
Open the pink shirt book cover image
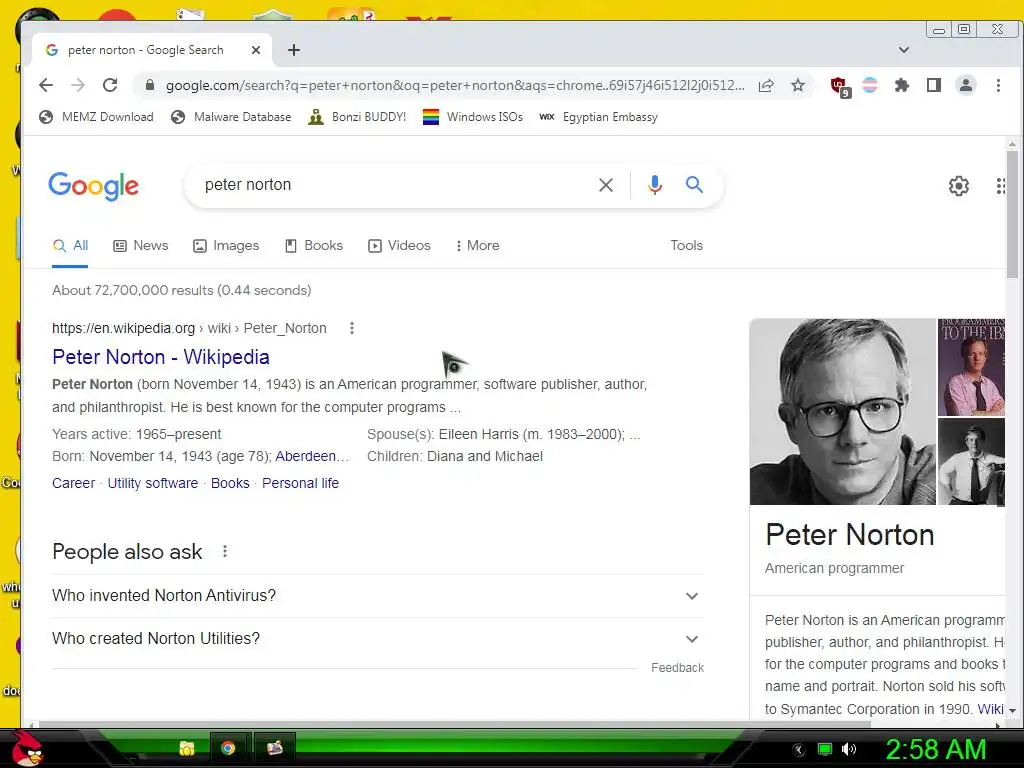[x=971, y=367]
